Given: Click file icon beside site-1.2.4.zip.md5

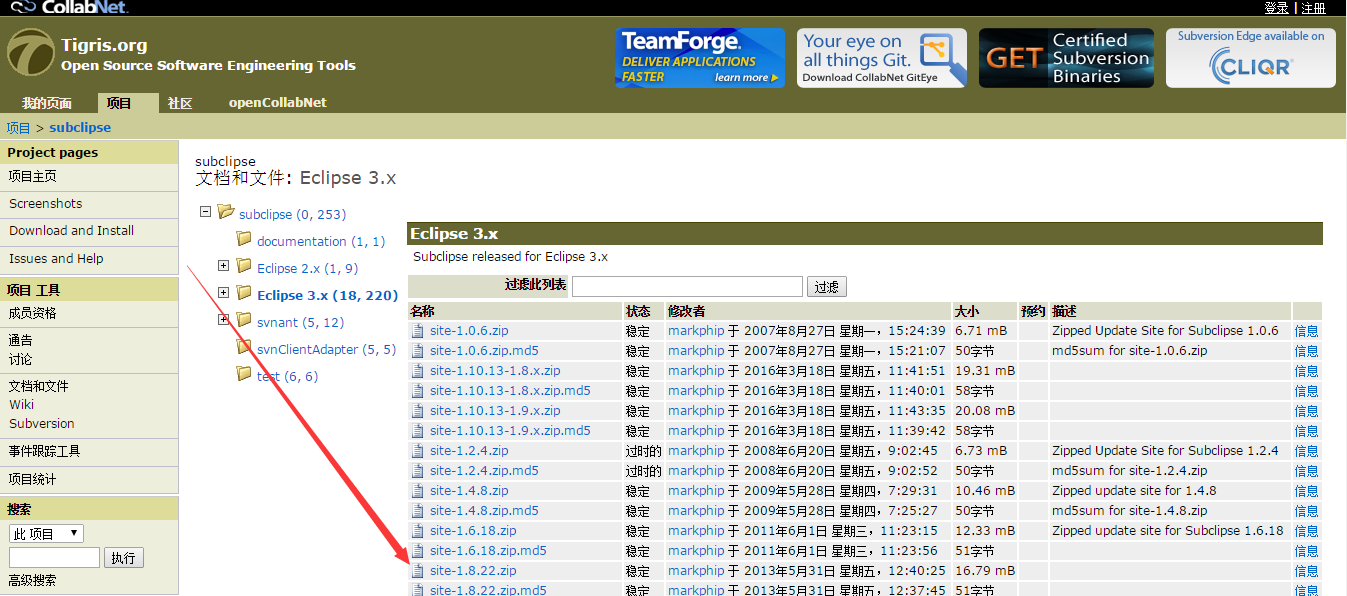Looking at the screenshot, I should (x=418, y=471).
